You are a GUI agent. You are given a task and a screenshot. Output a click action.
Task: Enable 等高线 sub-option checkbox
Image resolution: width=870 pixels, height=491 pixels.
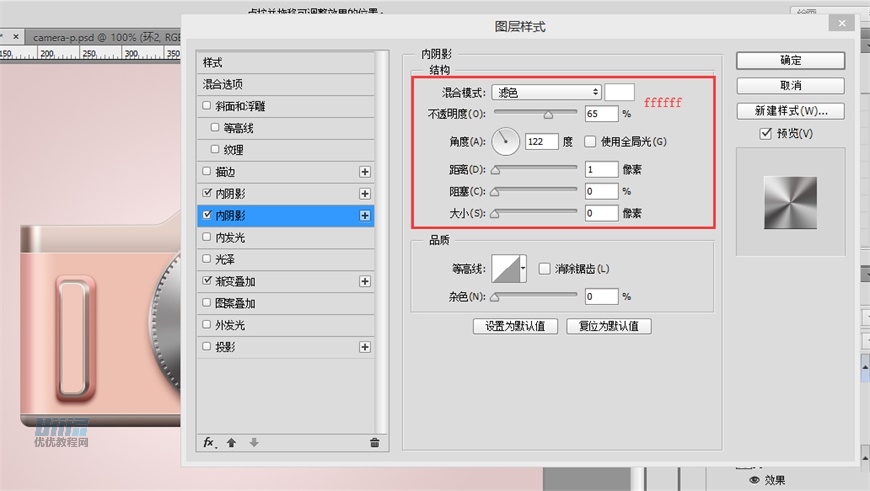pyautogui.click(x=215, y=128)
